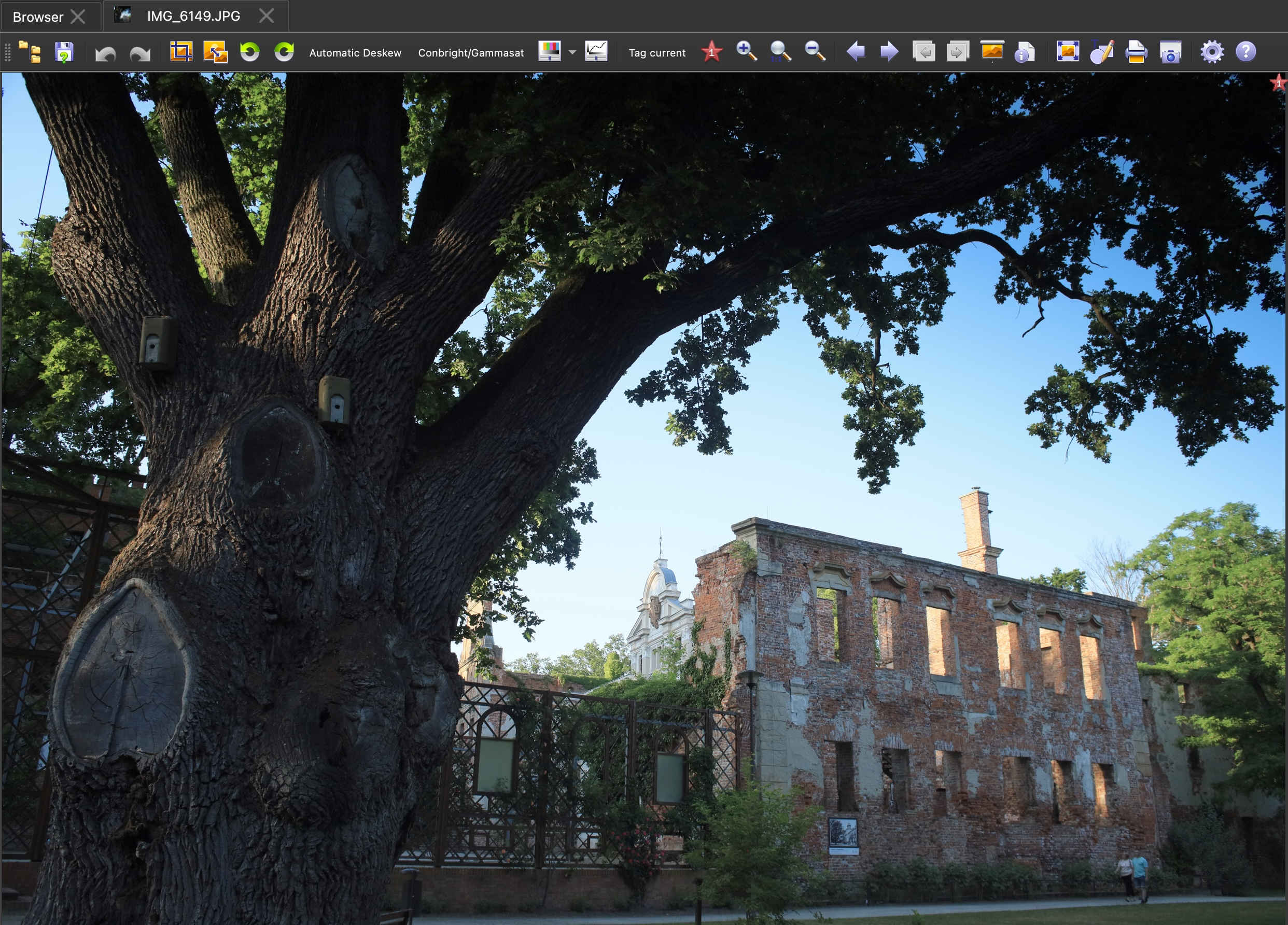Click Automatic Deskew button
The image size is (1288, 925).
pos(355,53)
